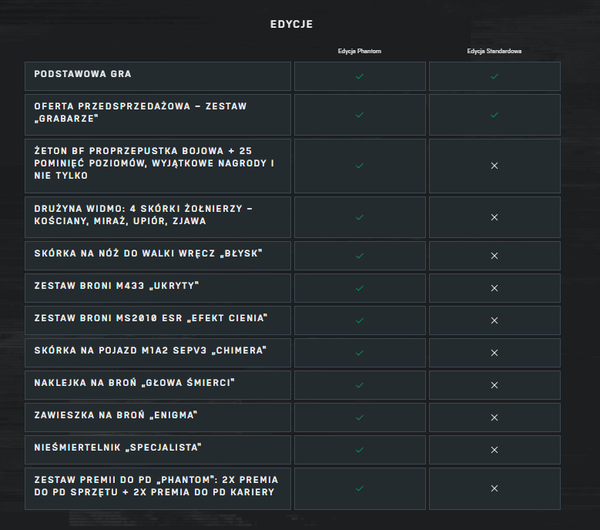
Task: Click Phantom checkmark for Żeton BF Pro row
Action: [x=359, y=166]
